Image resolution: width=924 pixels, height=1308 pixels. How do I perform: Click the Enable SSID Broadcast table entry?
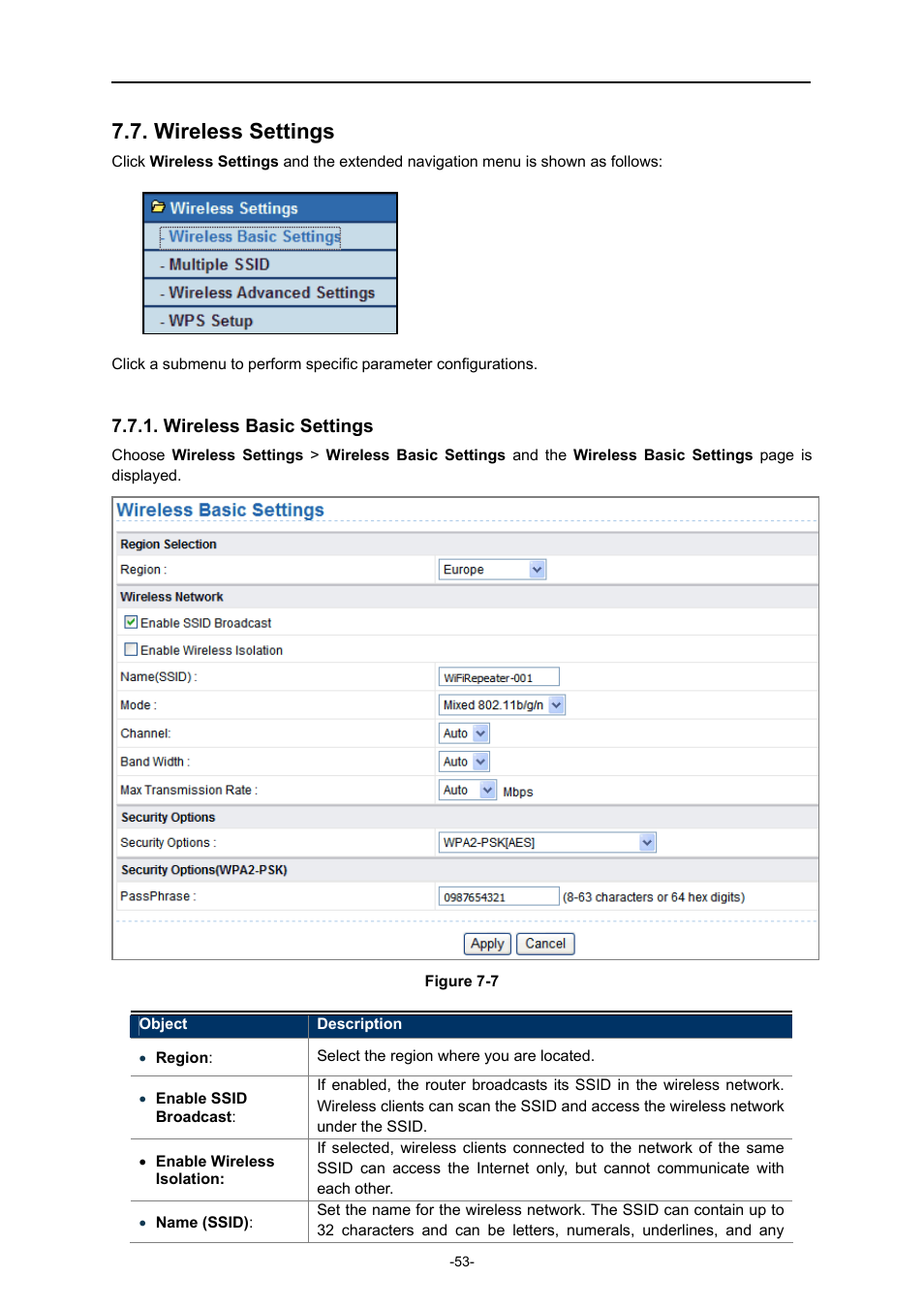[201, 1107]
